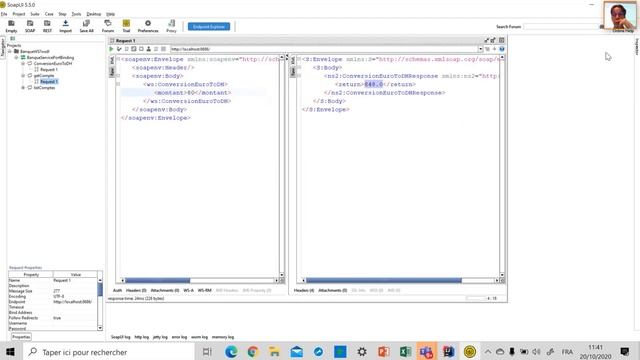Click the Endpoint property value cell

click(75, 302)
